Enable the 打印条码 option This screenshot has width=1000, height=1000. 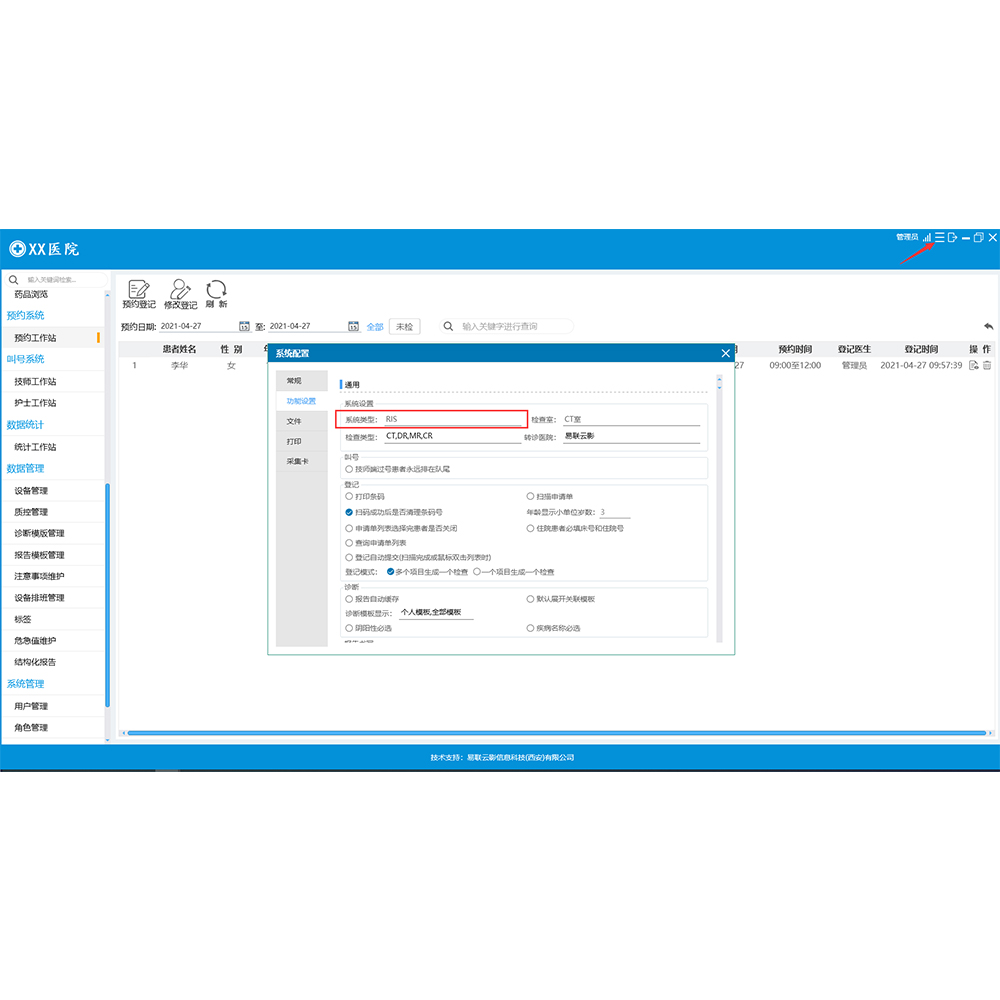tap(349, 496)
